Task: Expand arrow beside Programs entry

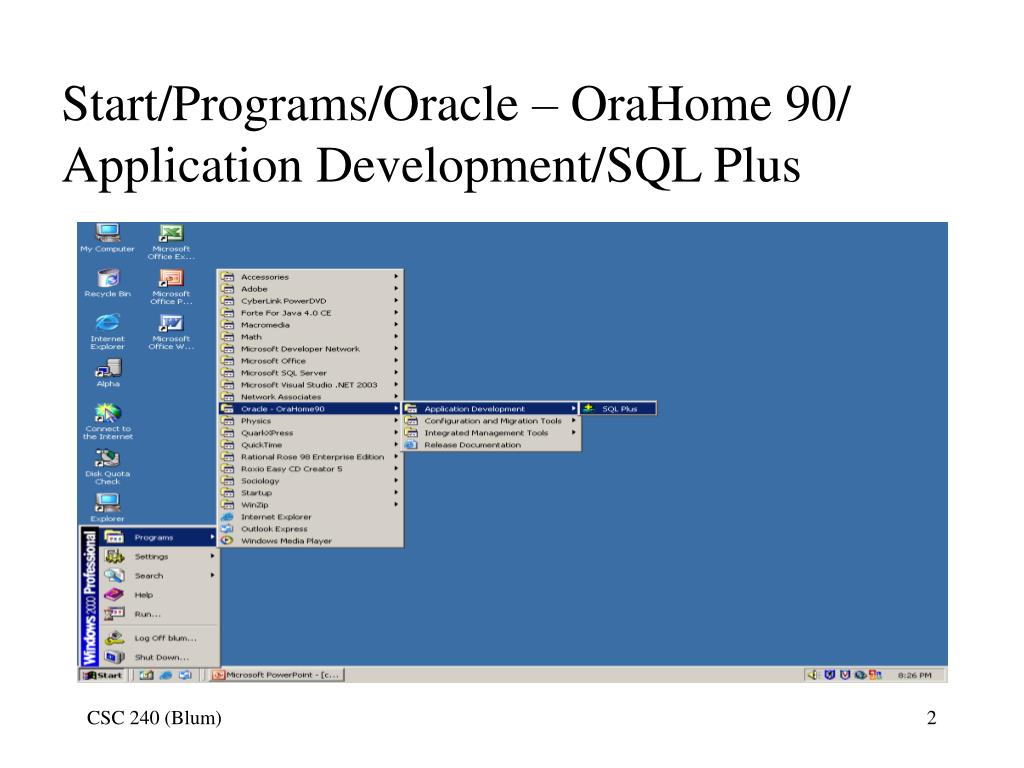Action: coord(212,537)
